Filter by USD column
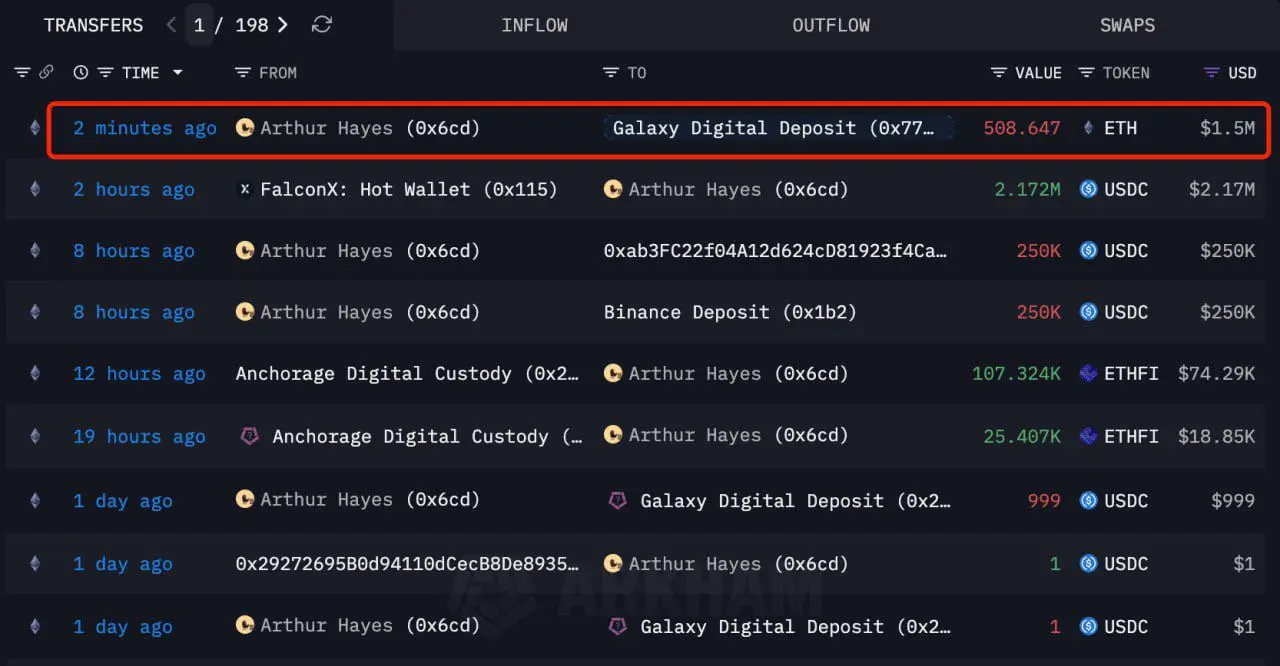Image resolution: width=1280 pixels, height=666 pixels. [x=1211, y=73]
